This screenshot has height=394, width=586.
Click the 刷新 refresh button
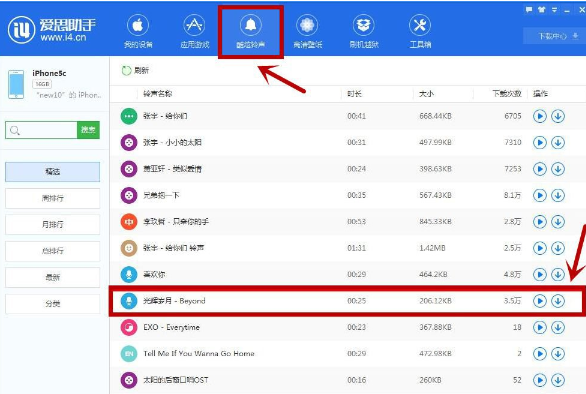click(135, 70)
